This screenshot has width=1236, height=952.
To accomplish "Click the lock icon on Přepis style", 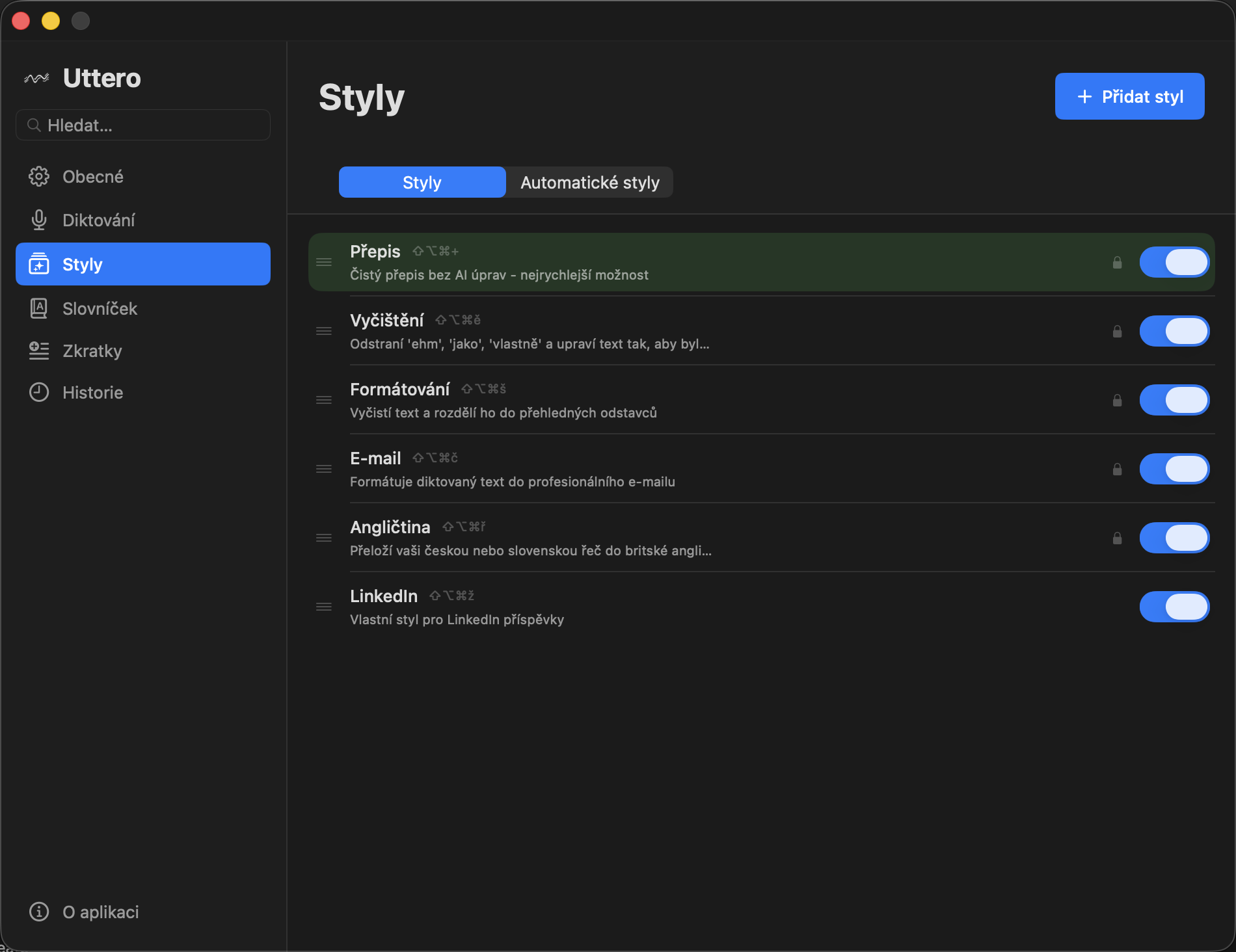I will [x=1118, y=262].
